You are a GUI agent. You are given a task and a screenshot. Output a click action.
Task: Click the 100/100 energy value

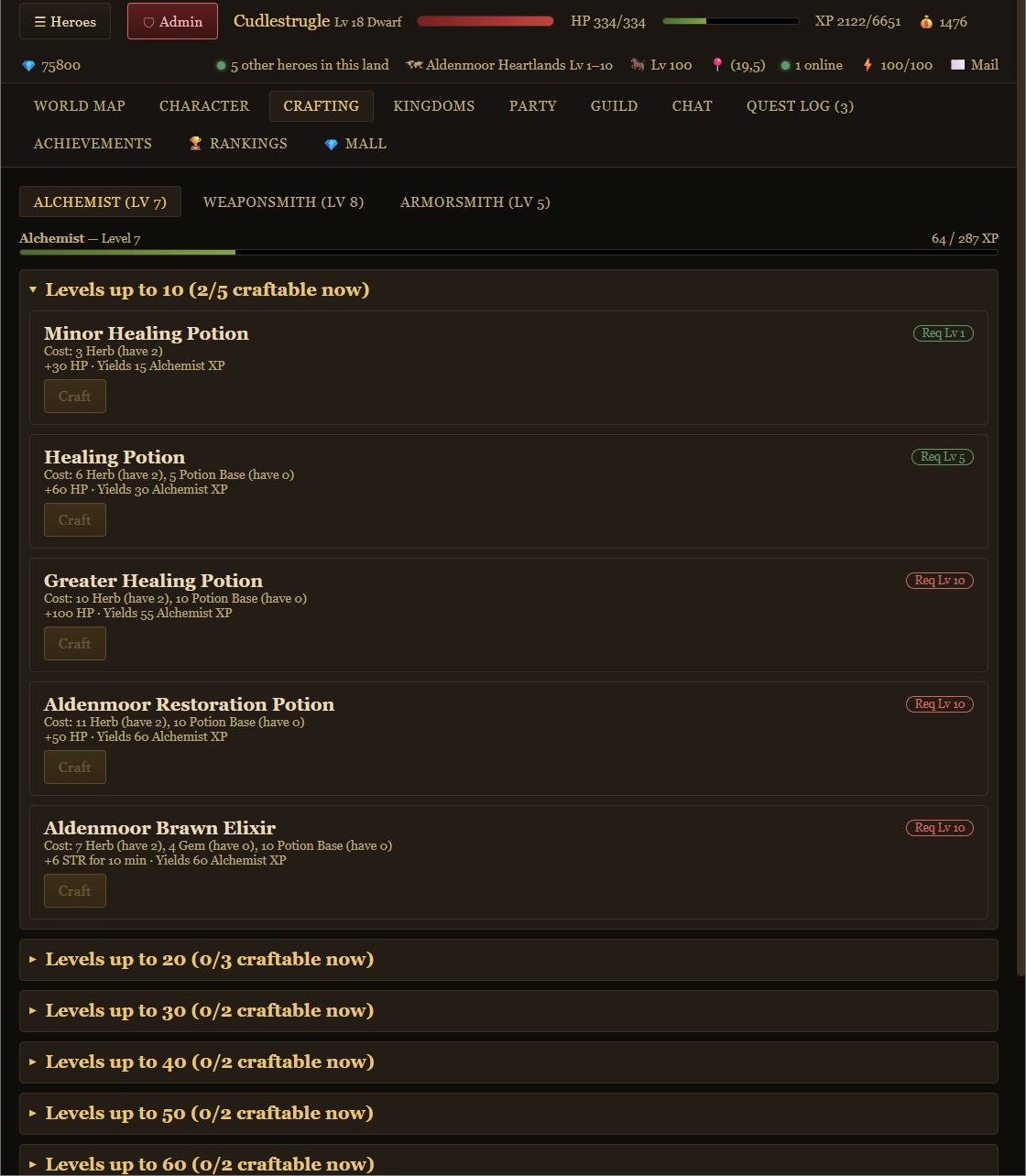[906, 65]
